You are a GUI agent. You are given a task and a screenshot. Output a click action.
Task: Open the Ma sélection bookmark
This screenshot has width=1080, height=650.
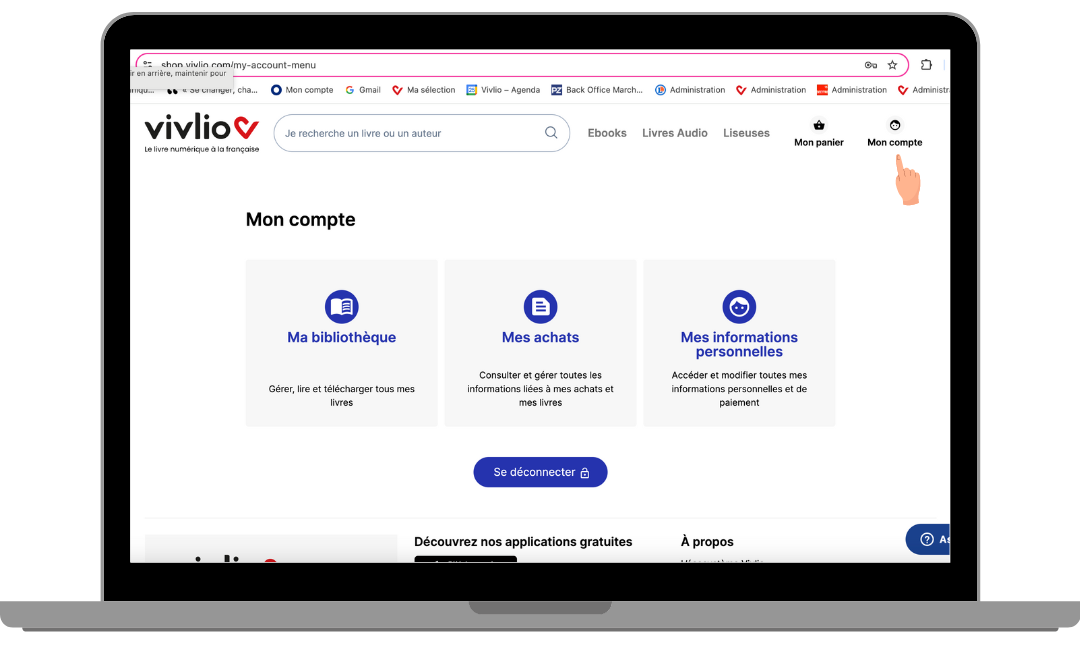424,90
